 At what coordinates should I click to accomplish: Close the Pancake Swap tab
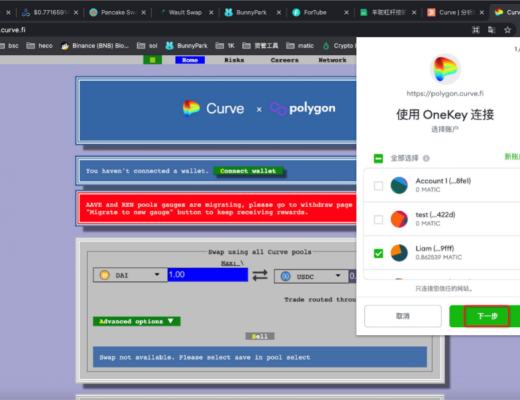coord(143,13)
